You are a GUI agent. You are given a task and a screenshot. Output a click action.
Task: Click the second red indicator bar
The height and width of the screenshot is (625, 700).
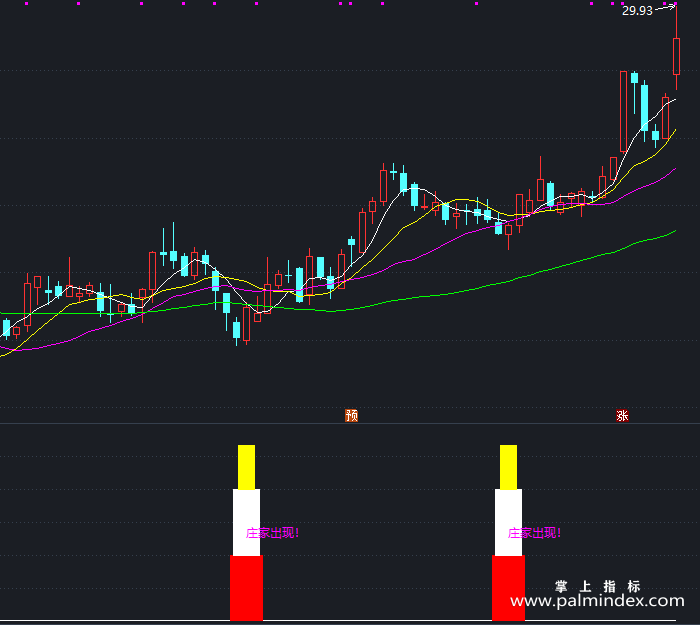point(508,588)
